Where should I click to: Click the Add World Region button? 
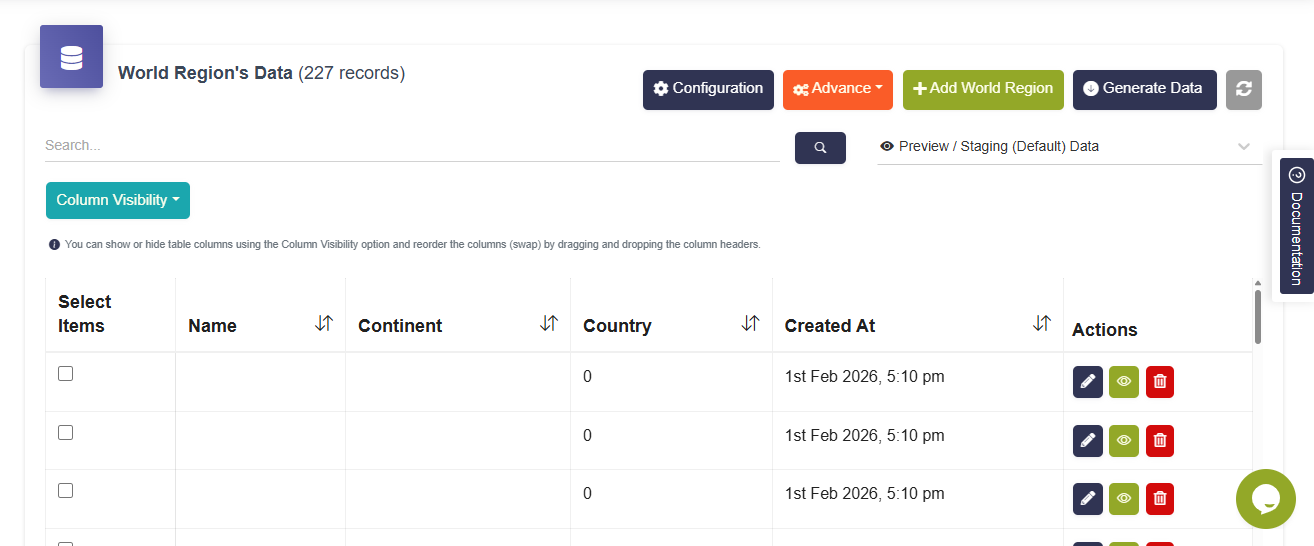[983, 89]
